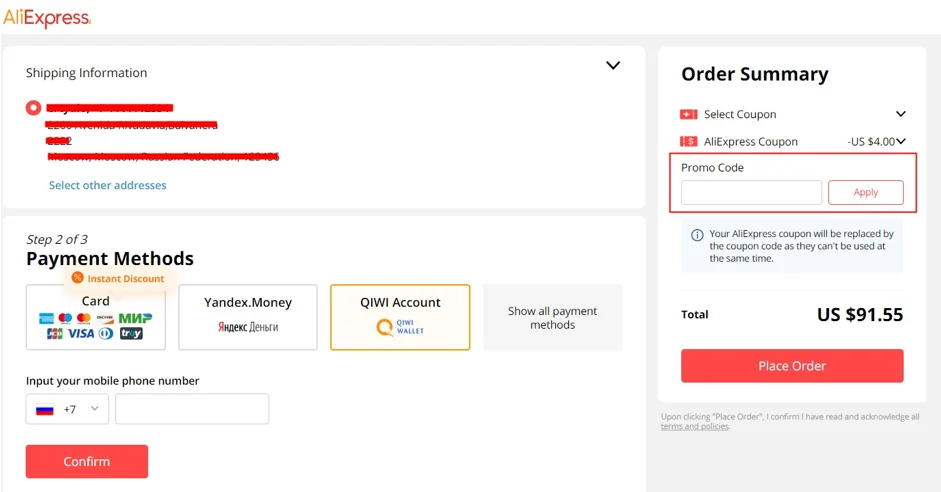Choose Card as the payment method
941x492 pixels.
(x=96, y=316)
